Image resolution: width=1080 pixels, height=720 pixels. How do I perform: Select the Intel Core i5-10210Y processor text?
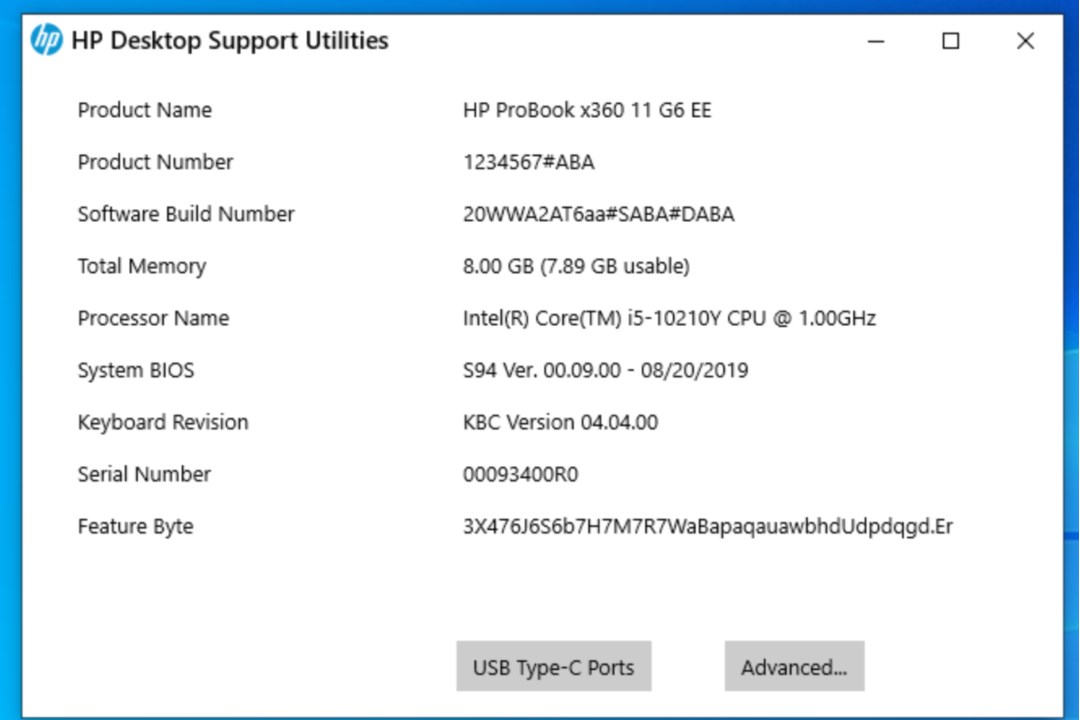[669, 318]
